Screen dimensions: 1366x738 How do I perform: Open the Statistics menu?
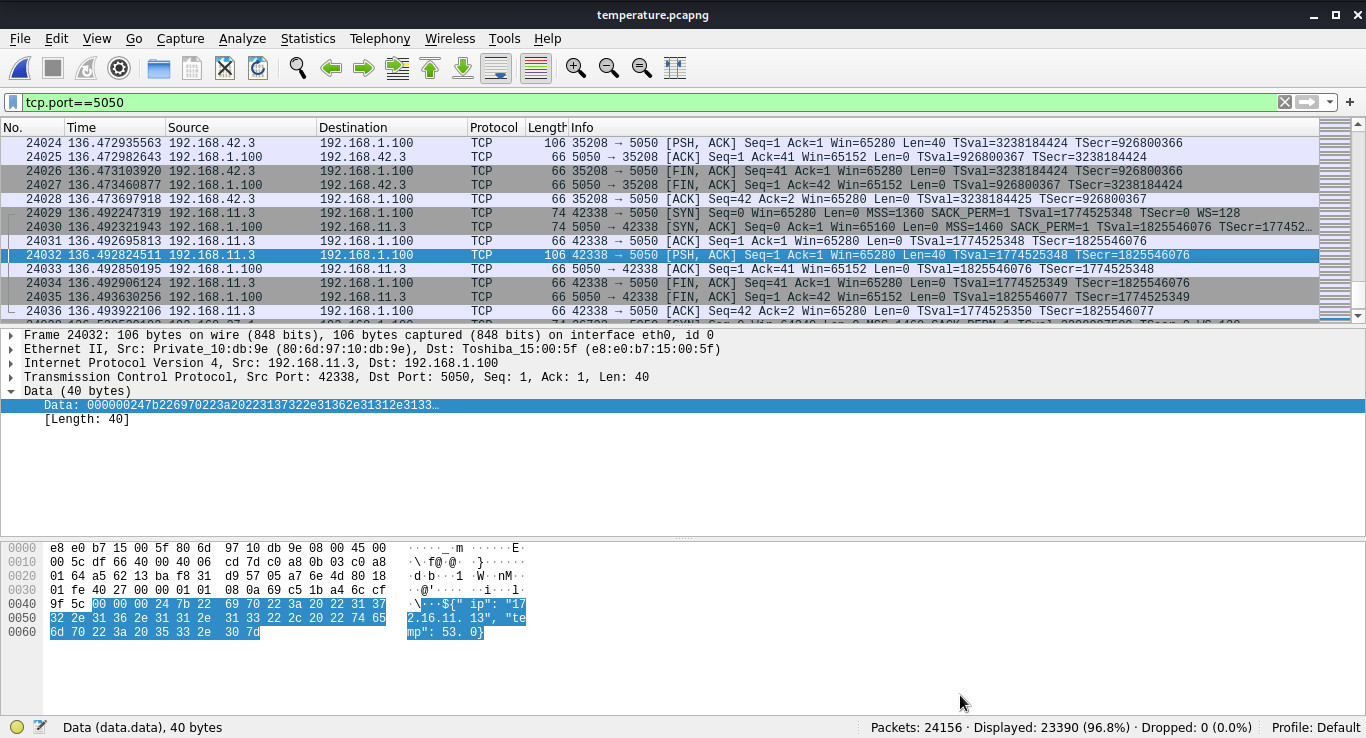click(307, 39)
